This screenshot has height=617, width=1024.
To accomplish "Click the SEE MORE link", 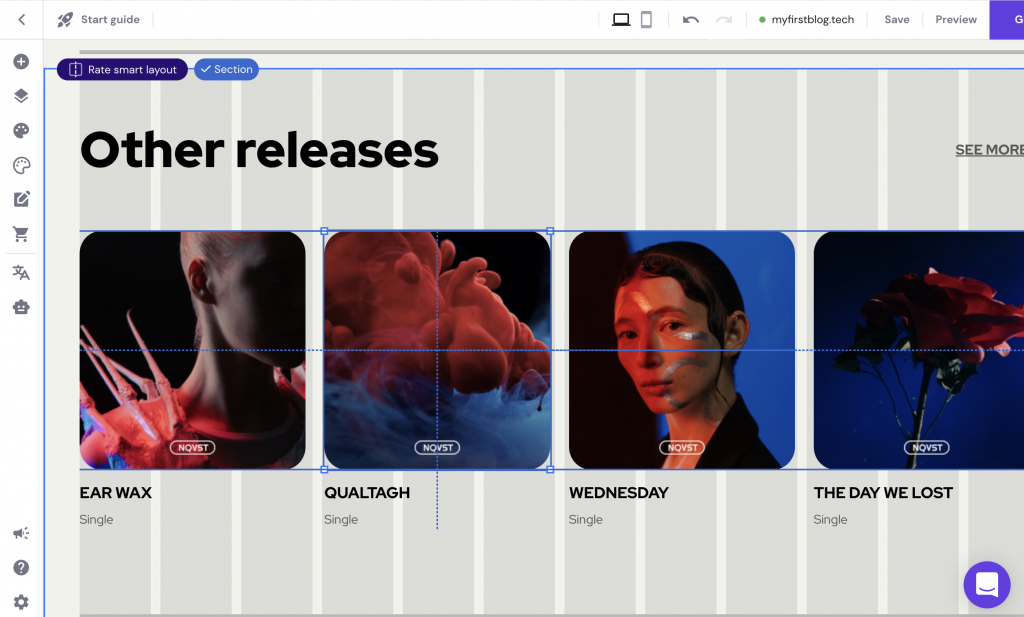I will tap(989, 150).
